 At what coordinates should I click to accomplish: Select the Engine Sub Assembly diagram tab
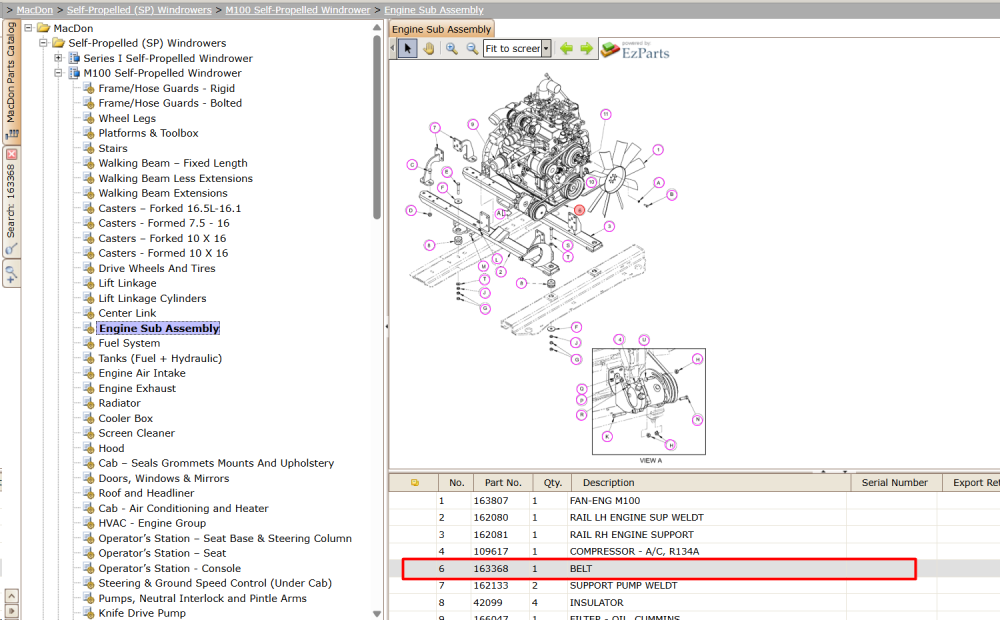pyautogui.click(x=441, y=29)
